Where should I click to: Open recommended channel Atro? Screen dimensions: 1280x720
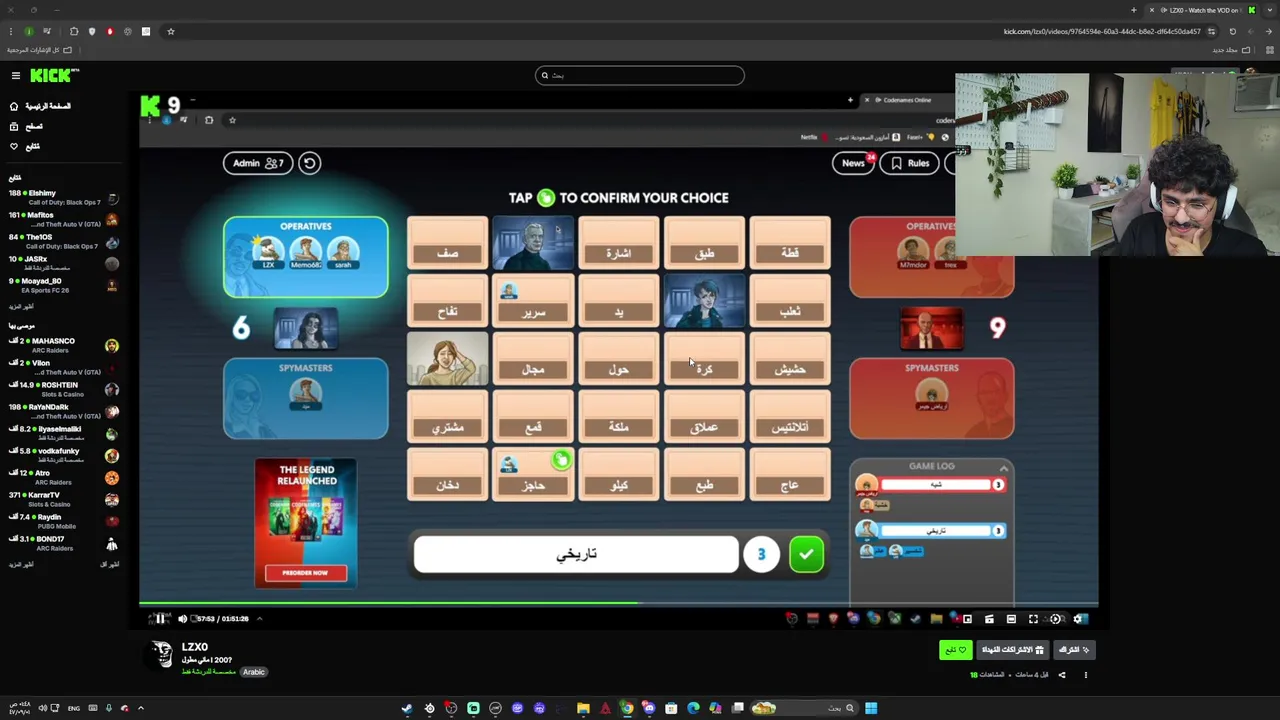tap(62, 477)
